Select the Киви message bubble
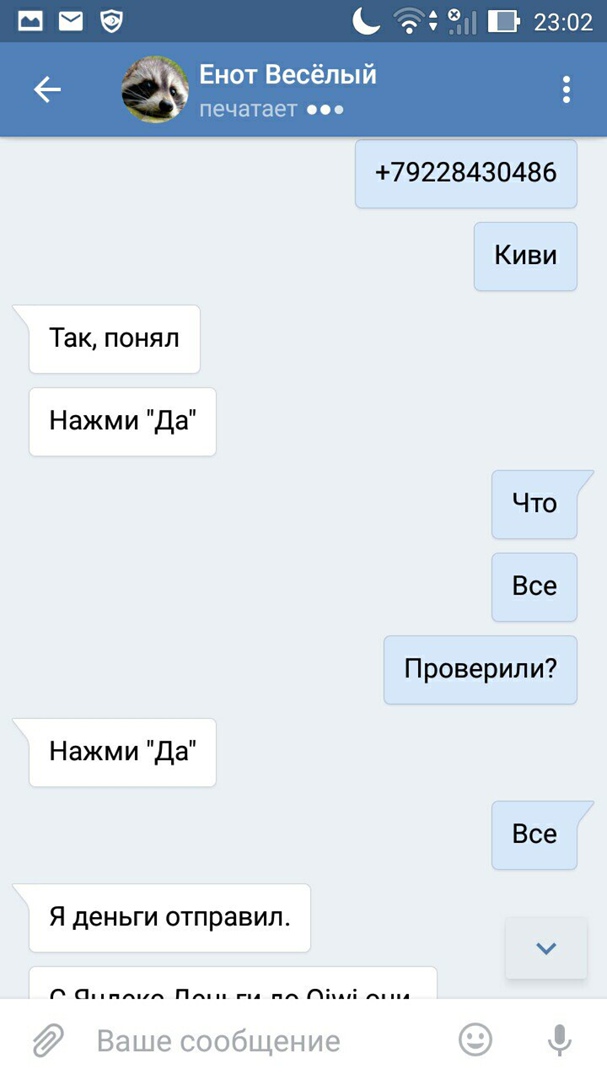 point(525,256)
